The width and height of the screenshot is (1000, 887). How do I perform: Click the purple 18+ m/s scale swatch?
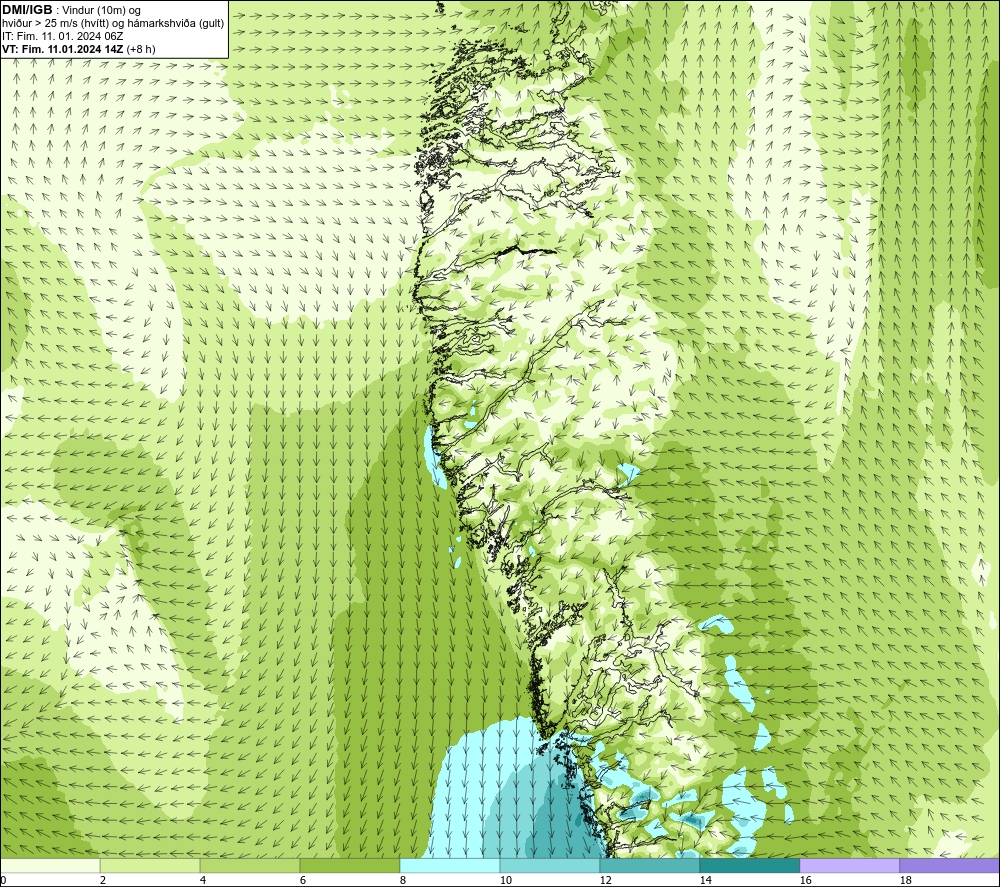949,865
